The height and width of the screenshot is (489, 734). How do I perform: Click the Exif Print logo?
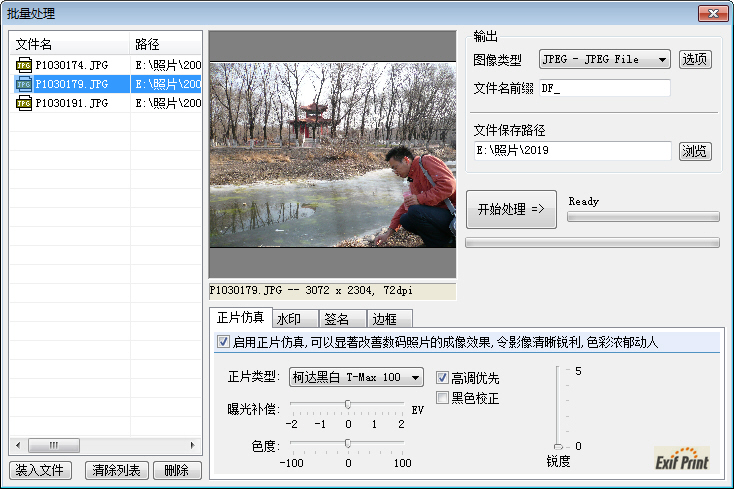tap(682, 458)
